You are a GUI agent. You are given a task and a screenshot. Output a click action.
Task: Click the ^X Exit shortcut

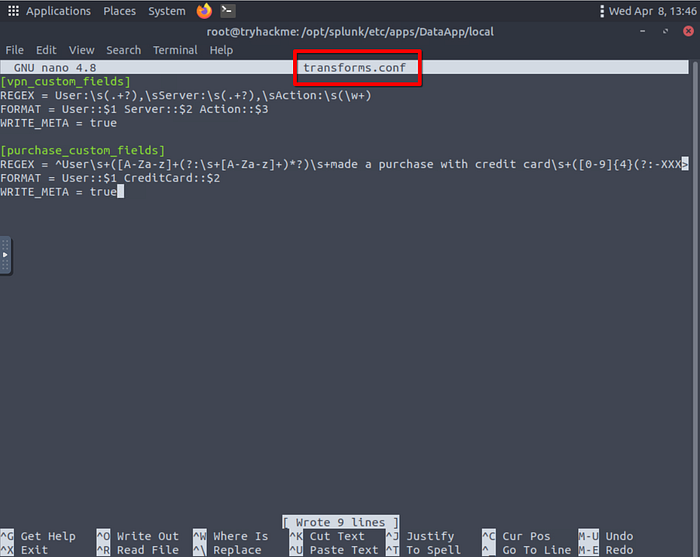click(24, 550)
